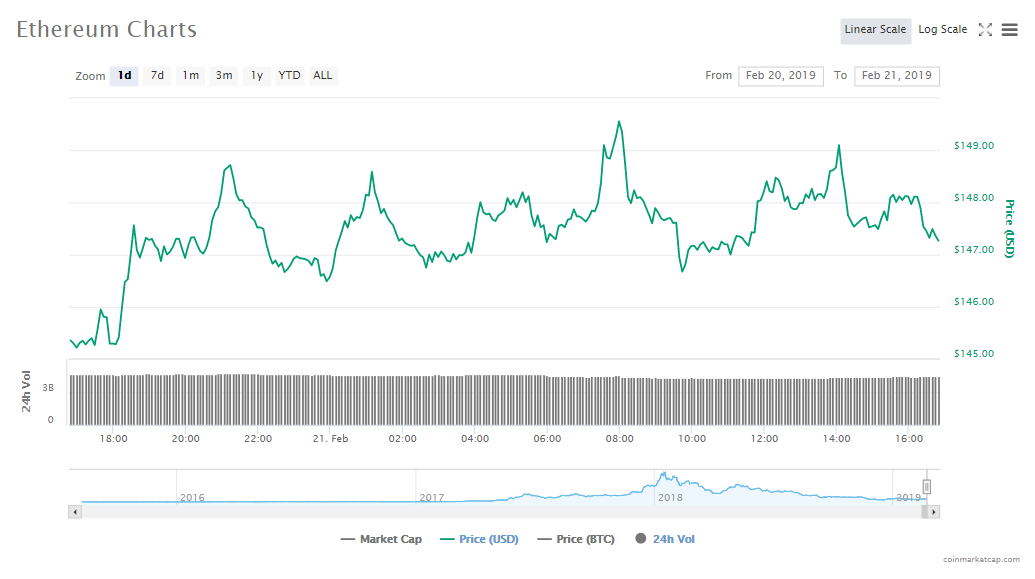Grab the navigator right range handle
The image size is (1035, 579).
tap(926, 487)
